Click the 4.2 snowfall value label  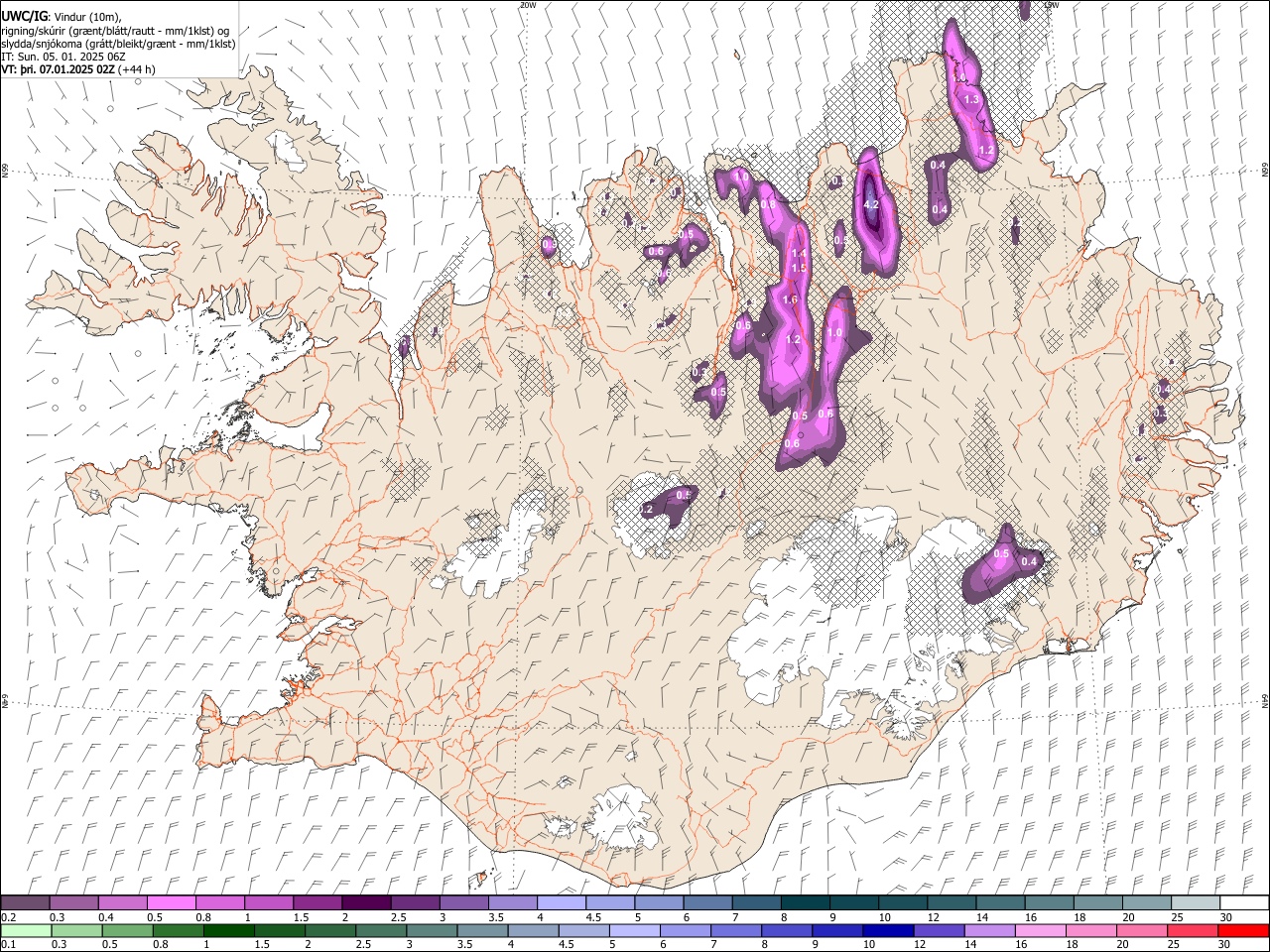click(x=872, y=204)
